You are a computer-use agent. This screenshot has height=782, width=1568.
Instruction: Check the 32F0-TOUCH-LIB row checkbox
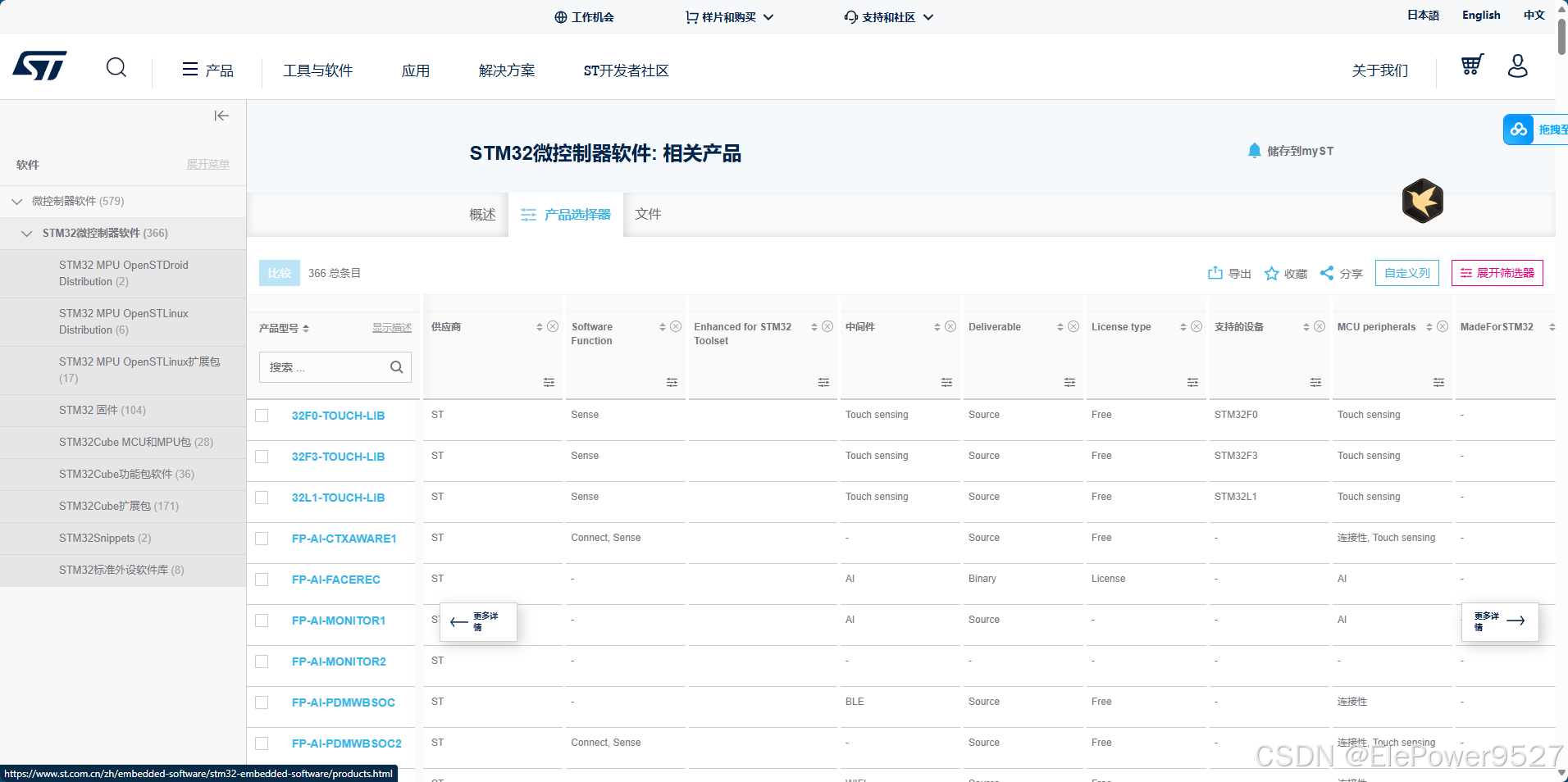coord(262,416)
